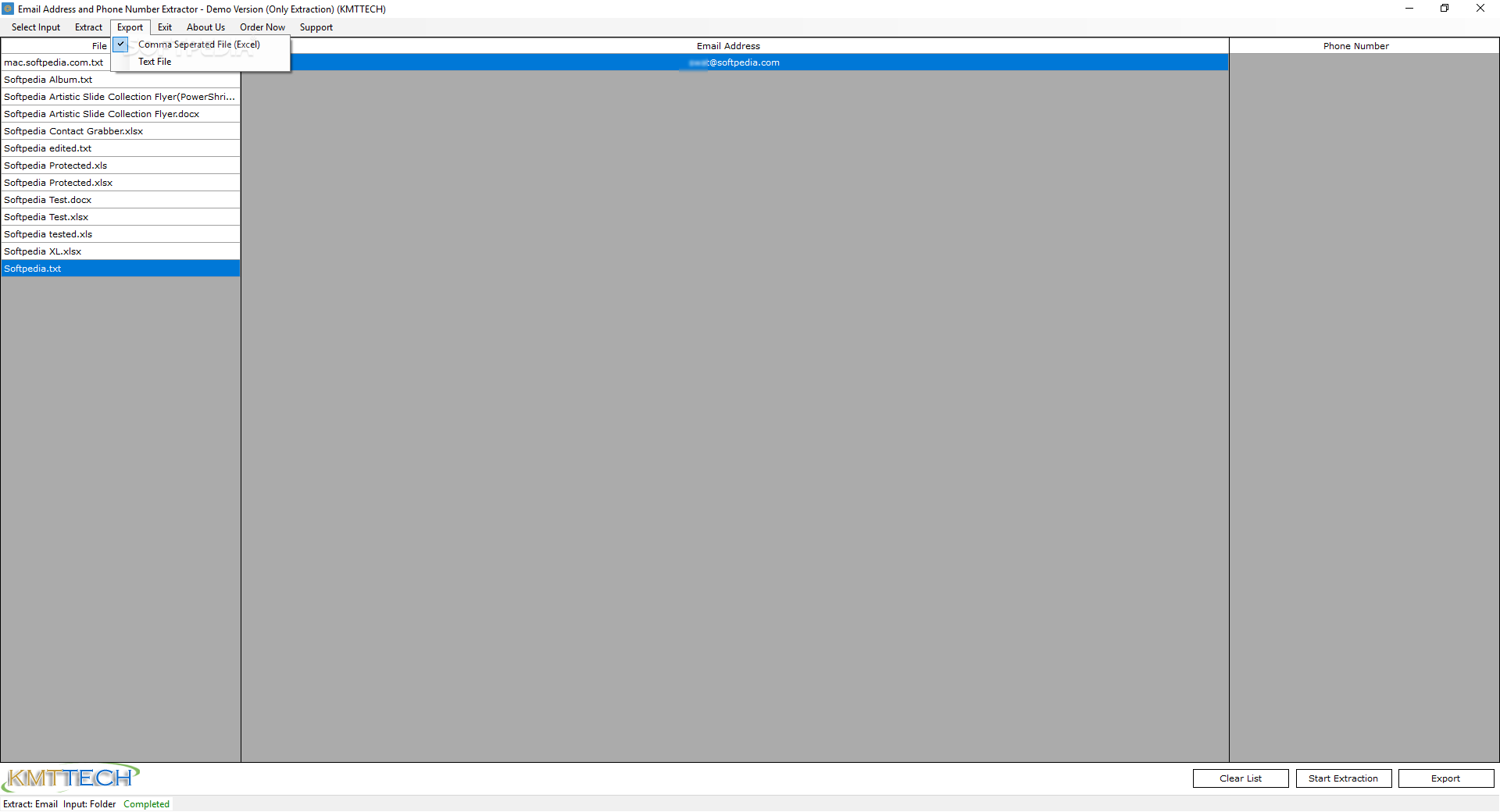
Task: Open the About Us menu
Action: 205,27
